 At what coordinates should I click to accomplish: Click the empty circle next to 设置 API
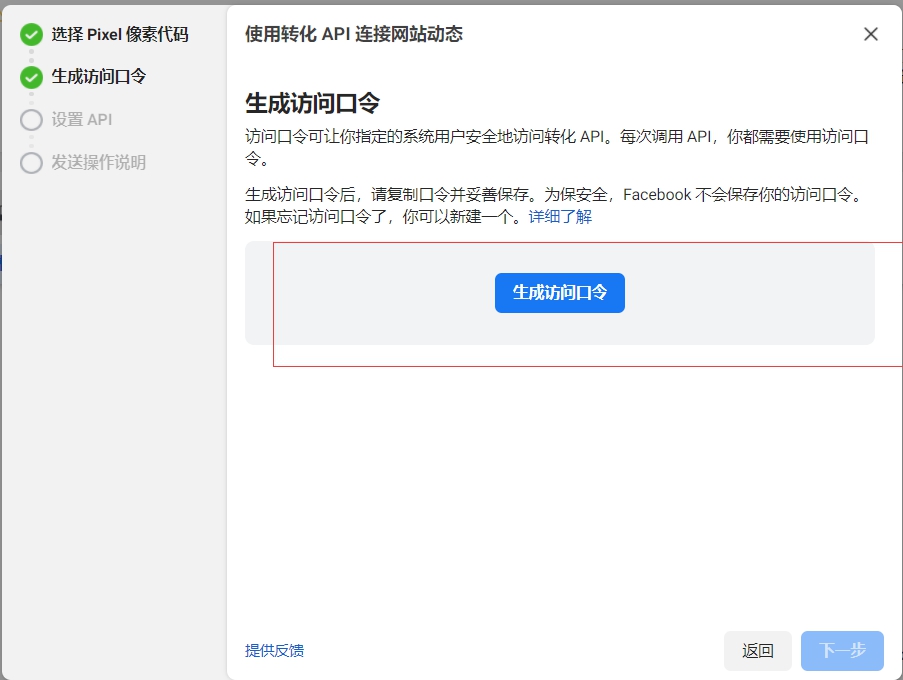[31, 120]
